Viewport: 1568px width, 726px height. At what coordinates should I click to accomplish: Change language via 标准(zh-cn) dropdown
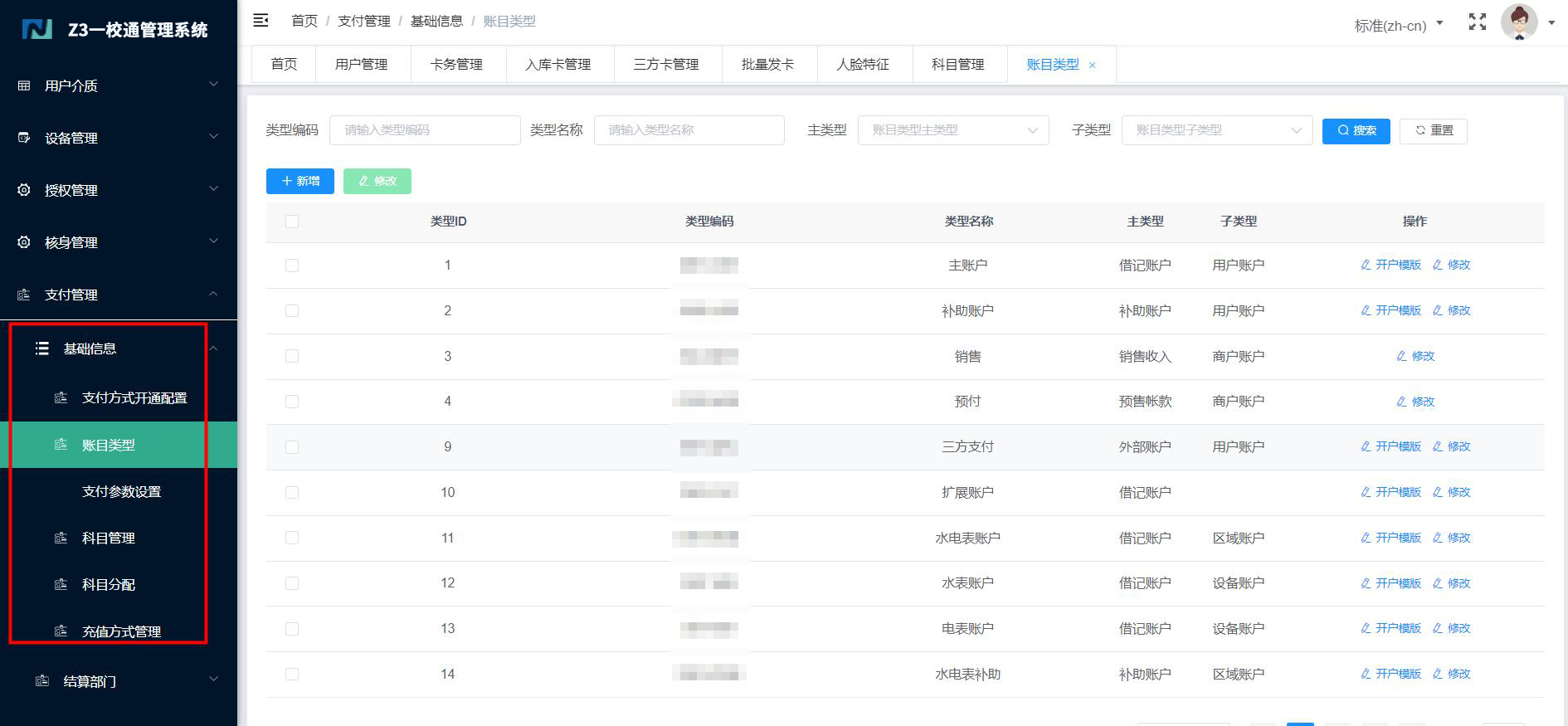point(1398,26)
